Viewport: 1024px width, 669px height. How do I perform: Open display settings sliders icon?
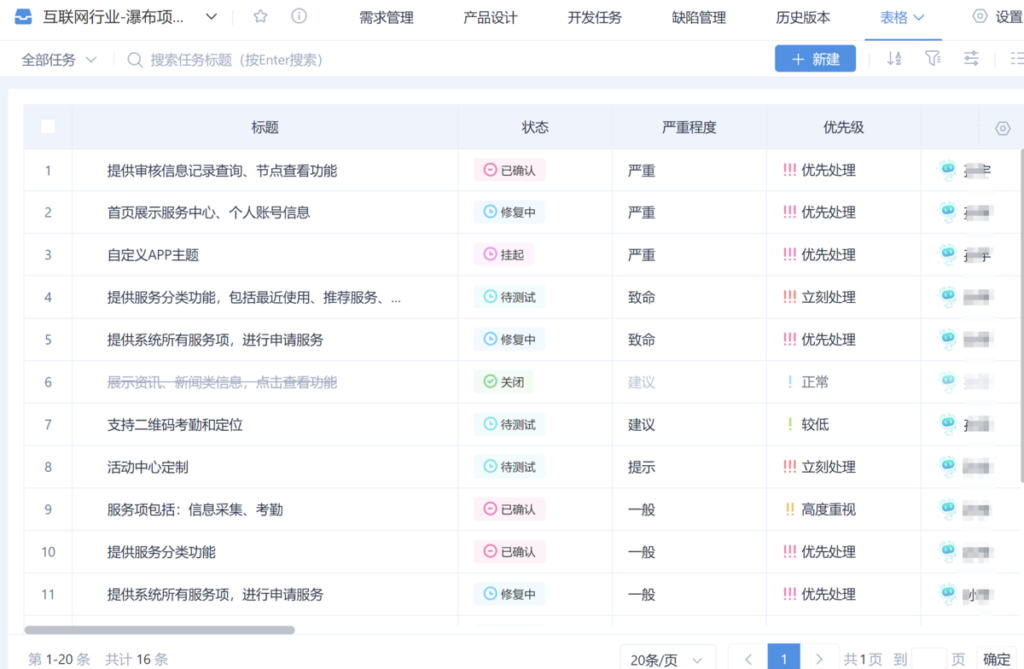click(971, 59)
